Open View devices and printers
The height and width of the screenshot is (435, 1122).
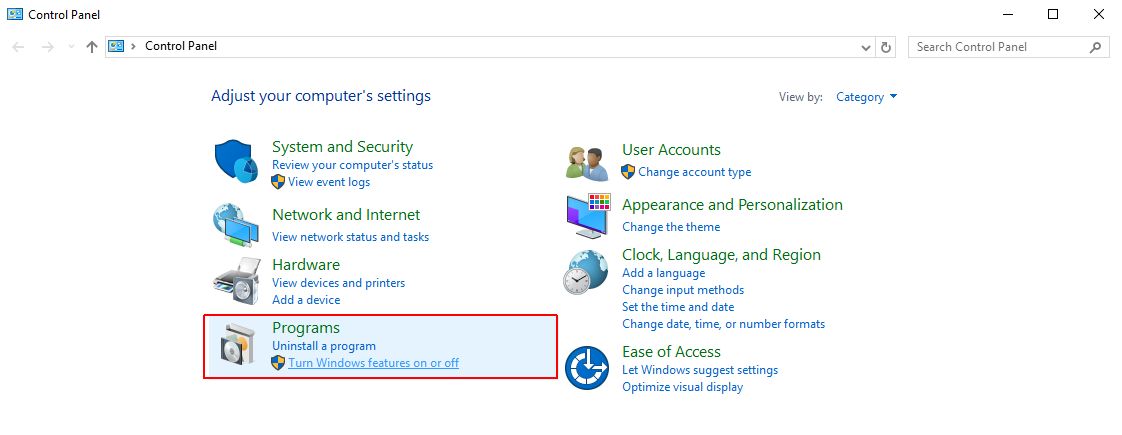click(x=338, y=283)
